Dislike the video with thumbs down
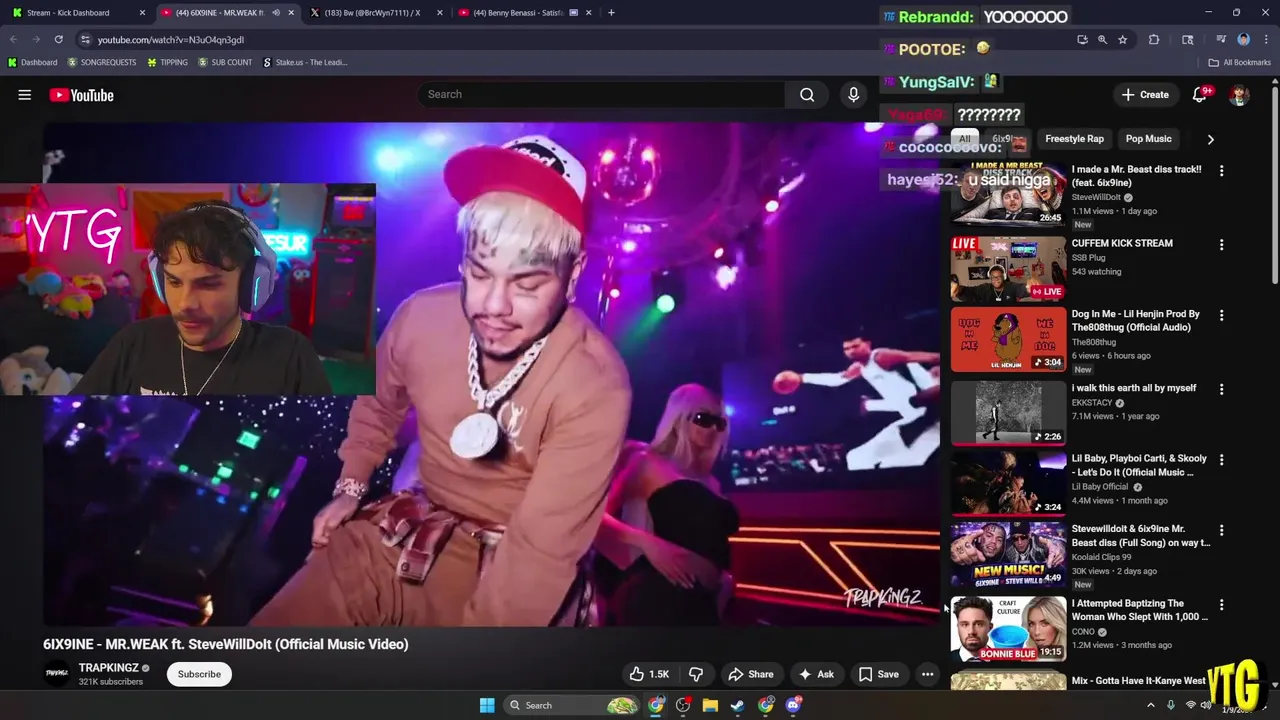 click(x=696, y=674)
